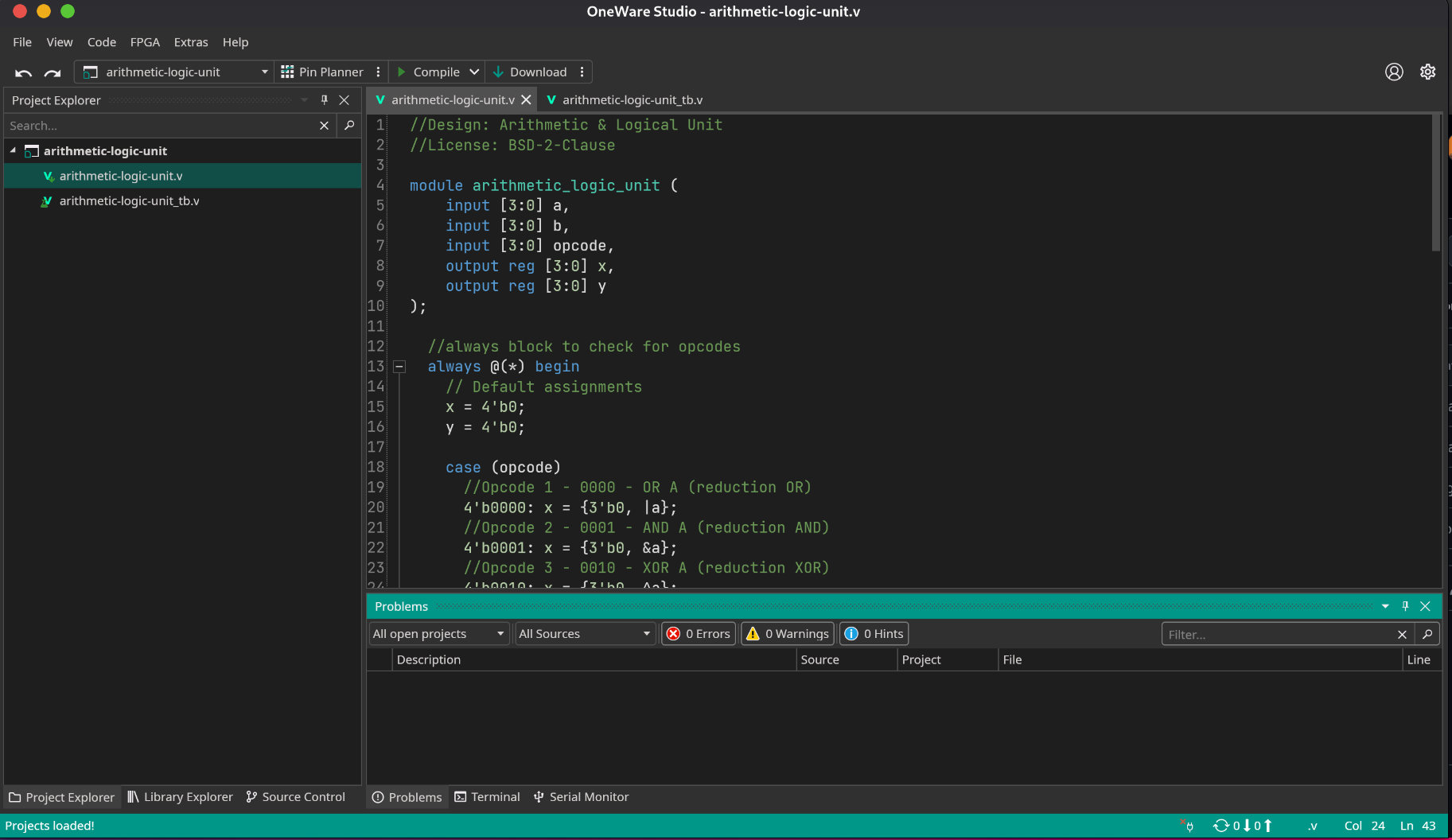Click the user account icon
Screen dimensions: 1452x840
1394,72
